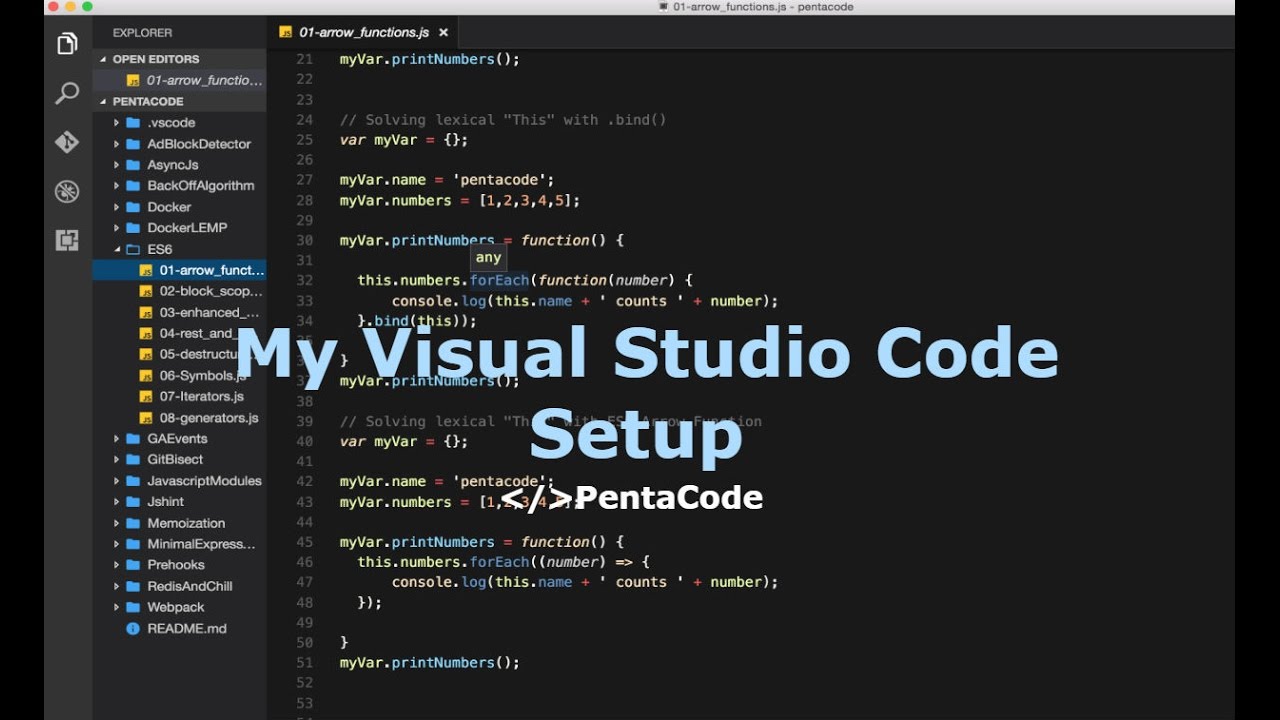Click 'myVar.printNumbers();' on line 51
The width and height of the screenshot is (1280, 720).
[x=430, y=662]
